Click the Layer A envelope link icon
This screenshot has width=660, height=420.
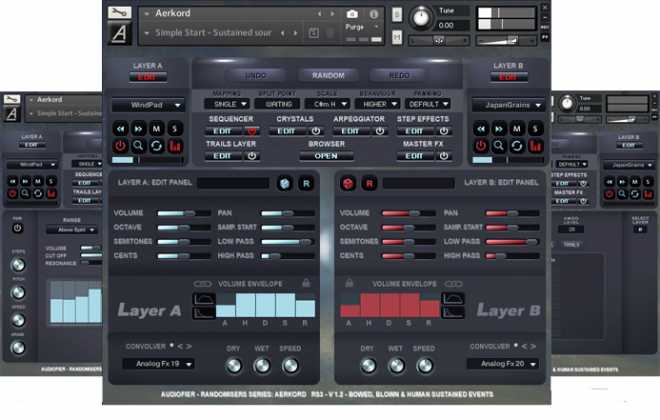(x=202, y=284)
